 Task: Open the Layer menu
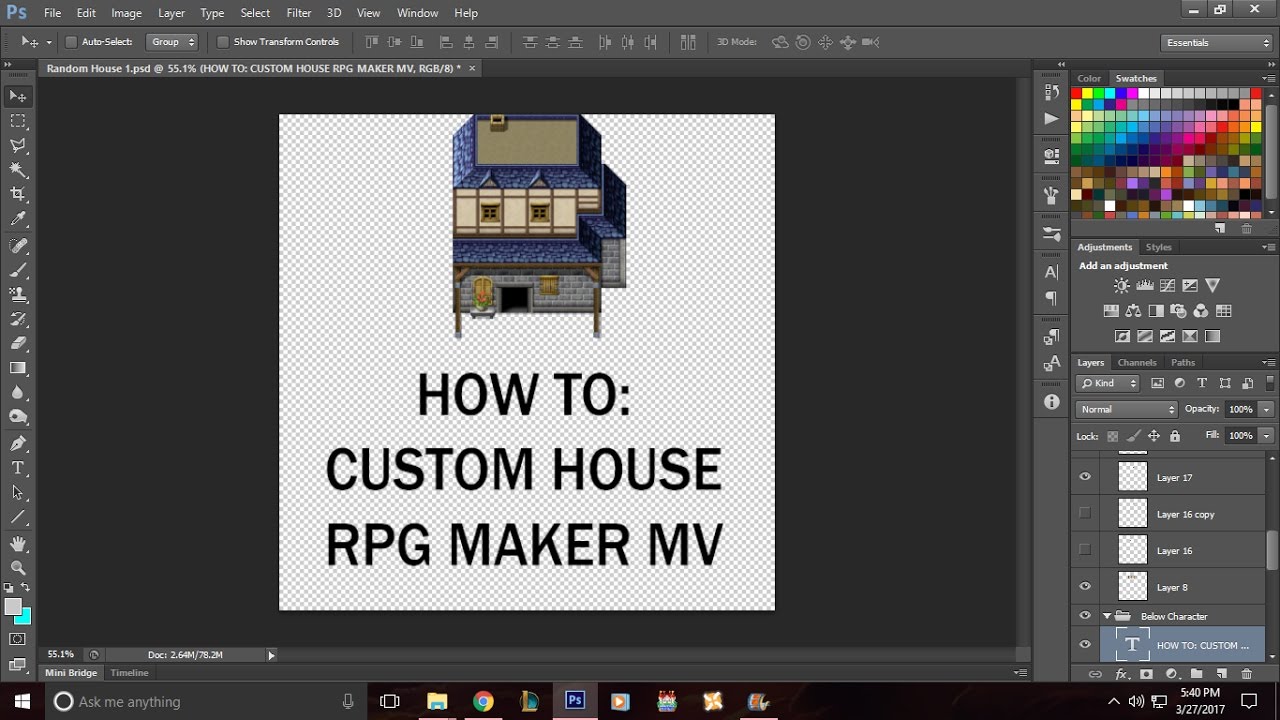pos(171,13)
